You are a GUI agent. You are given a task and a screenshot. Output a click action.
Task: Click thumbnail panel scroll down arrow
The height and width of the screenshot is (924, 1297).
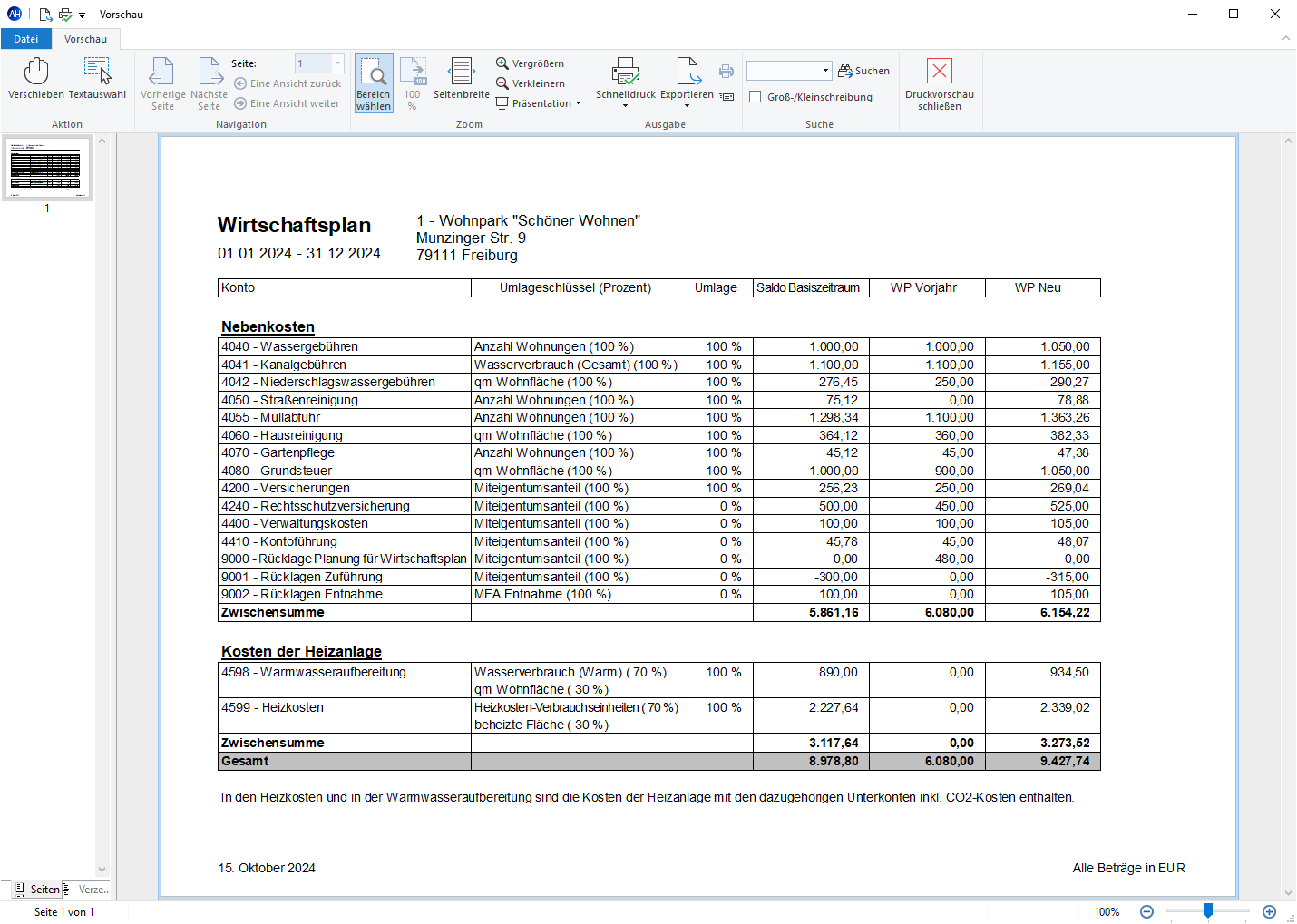(x=102, y=869)
